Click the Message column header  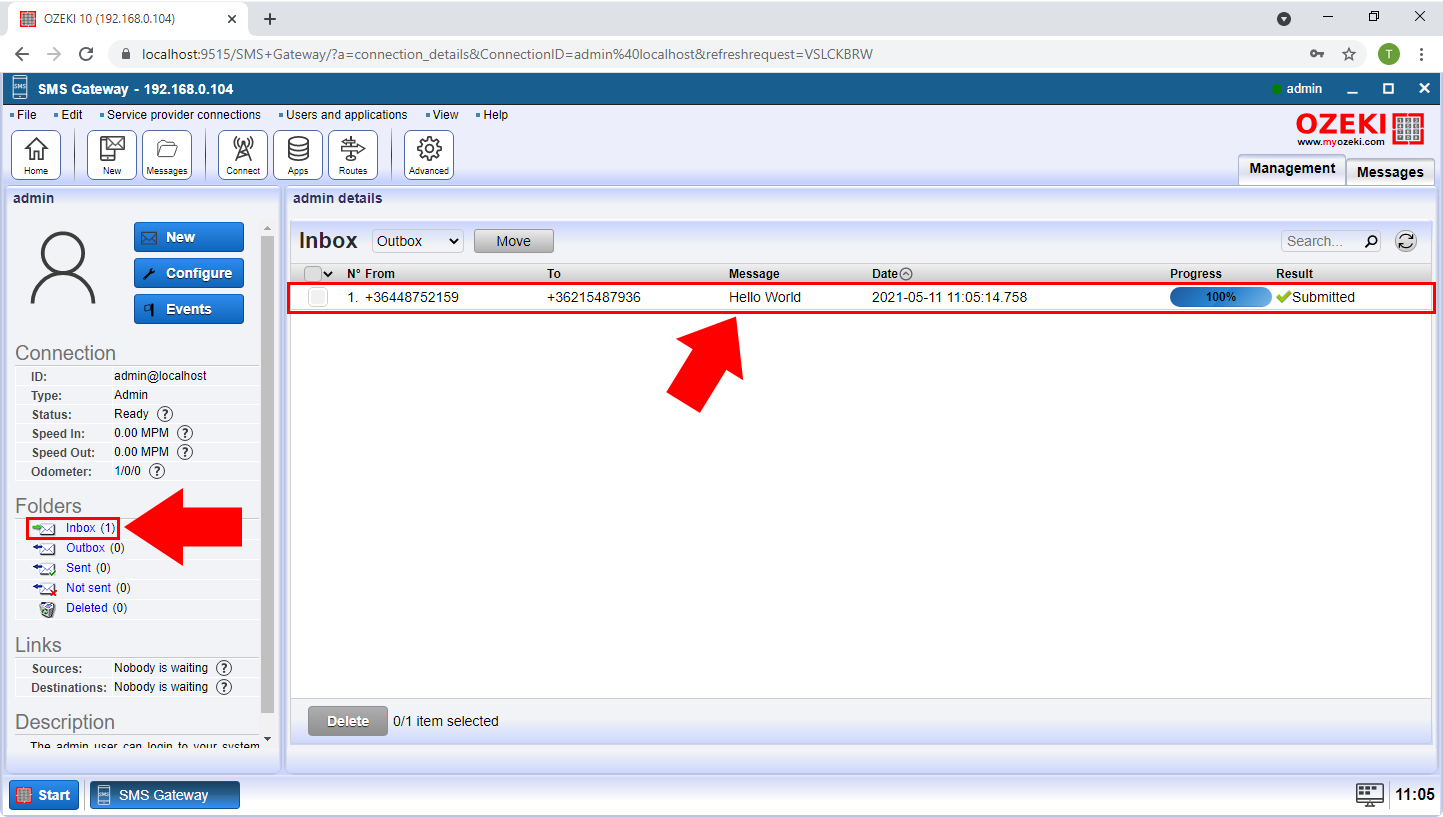754,274
